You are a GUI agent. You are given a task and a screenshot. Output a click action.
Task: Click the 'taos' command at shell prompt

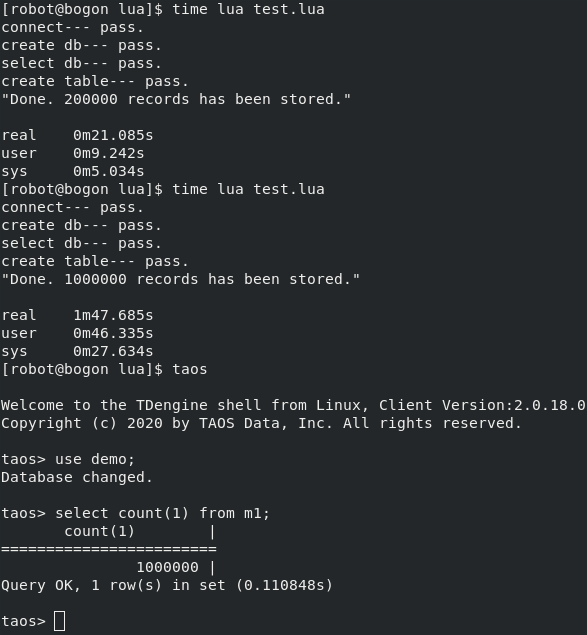190,369
